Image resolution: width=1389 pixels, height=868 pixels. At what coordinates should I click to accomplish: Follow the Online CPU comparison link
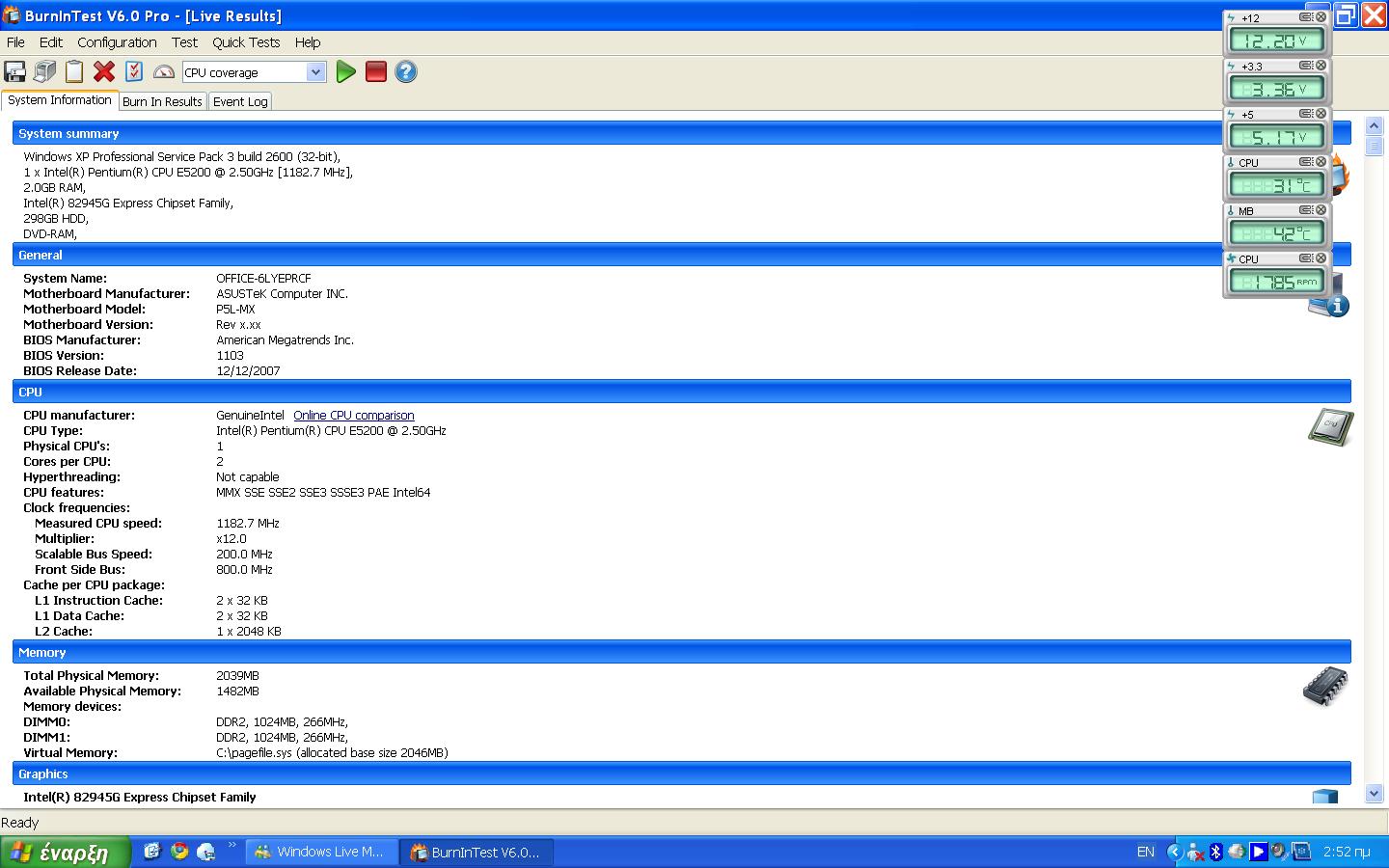354,416
